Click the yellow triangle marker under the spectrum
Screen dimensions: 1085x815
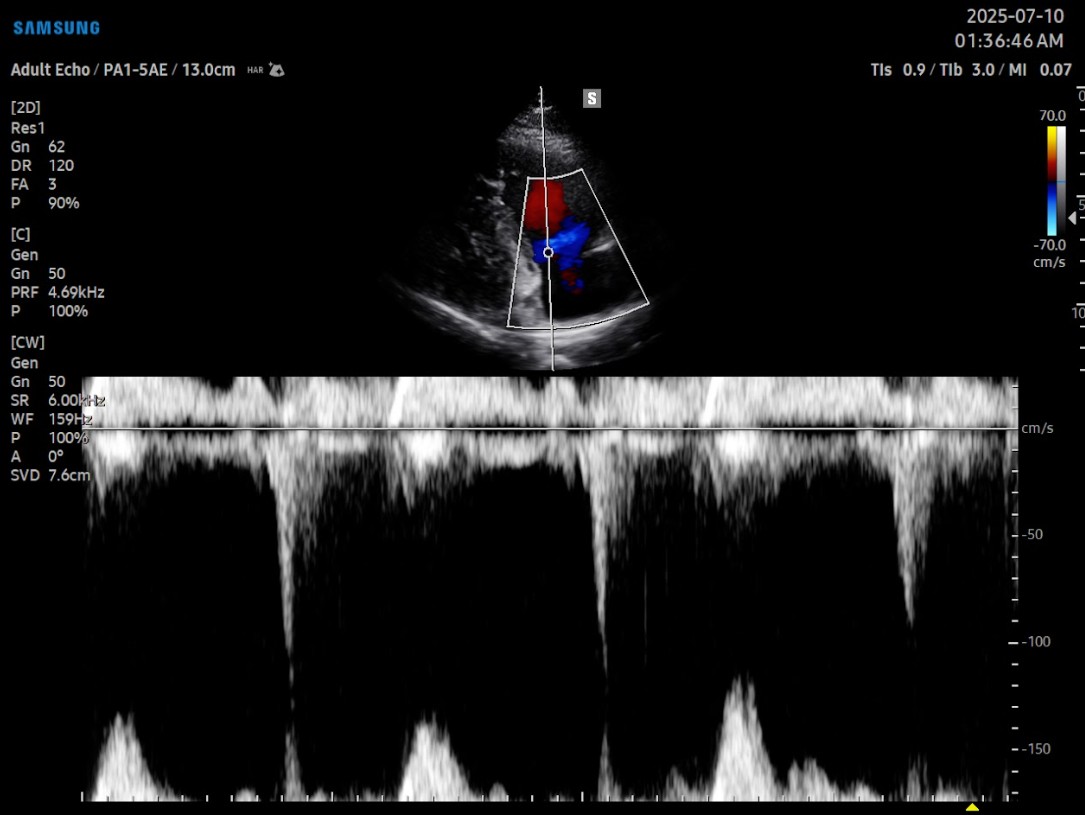click(x=971, y=806)
